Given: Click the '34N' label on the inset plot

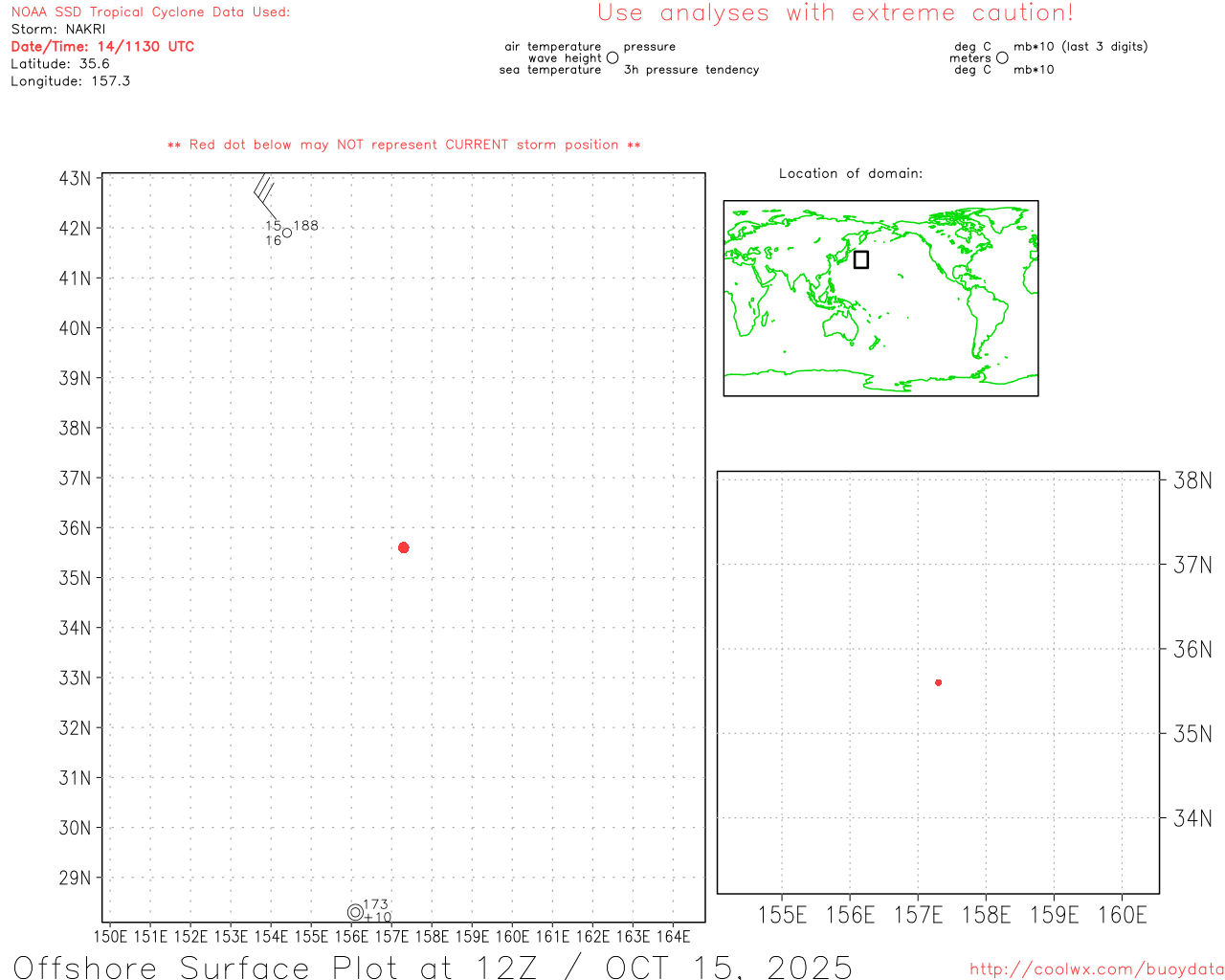Looking at the screenshot, I should [1192, 818].
